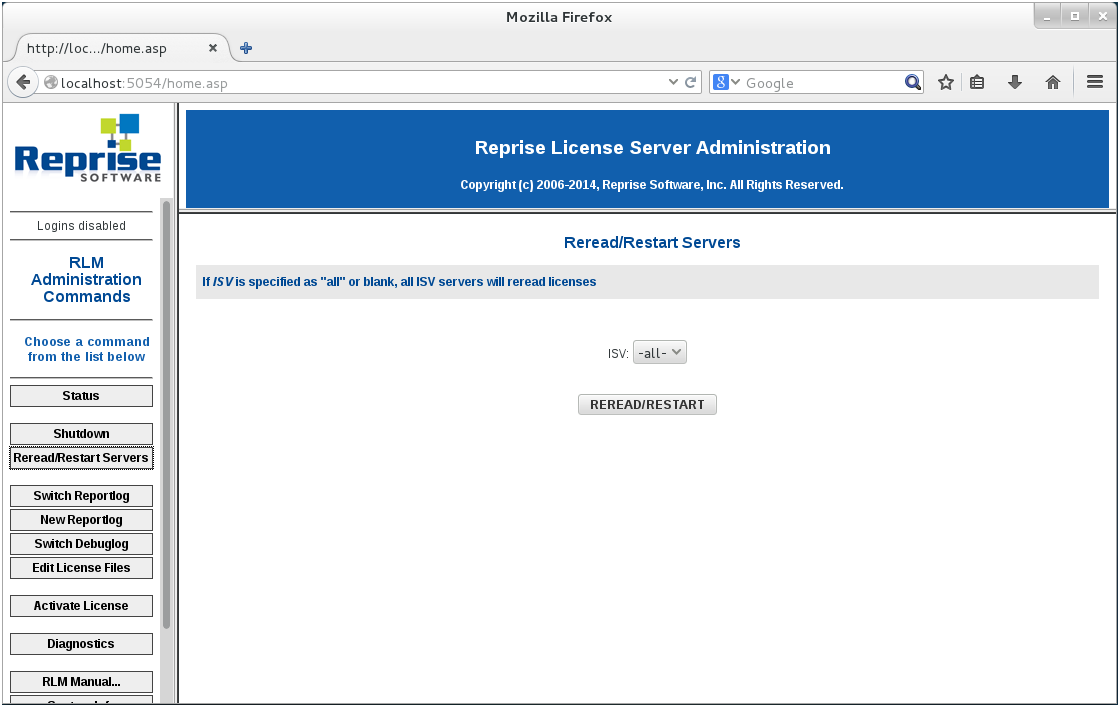The height and width of the screenshot is (707, 1120).
Task: Open the Diagnostics command
Action: (x=81, y=643)
